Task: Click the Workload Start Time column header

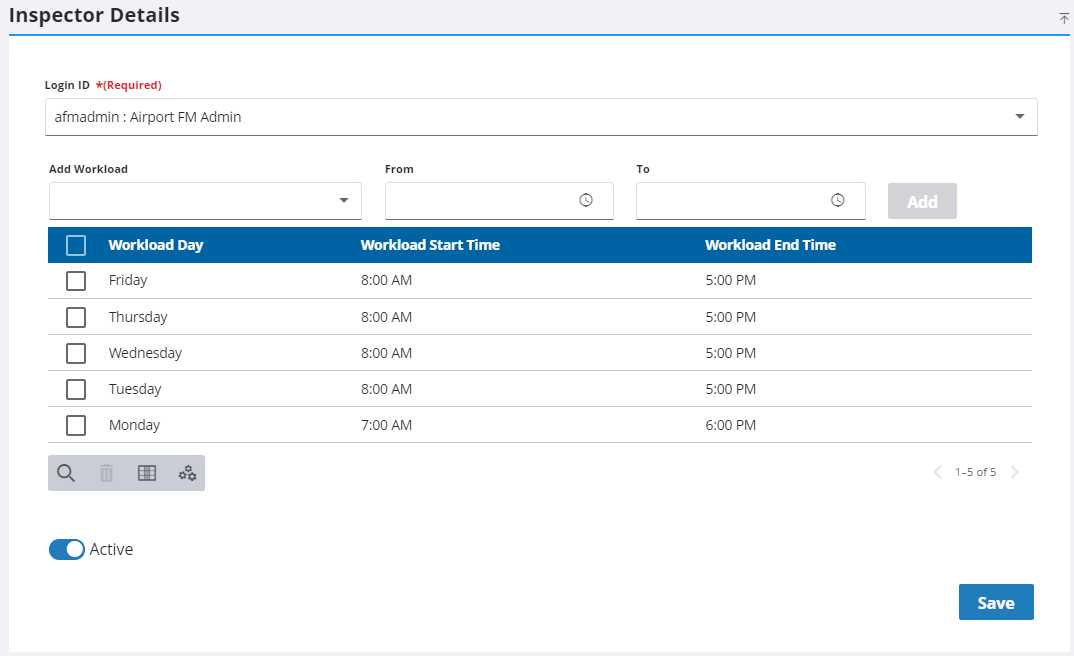Action: pos(431,244)
